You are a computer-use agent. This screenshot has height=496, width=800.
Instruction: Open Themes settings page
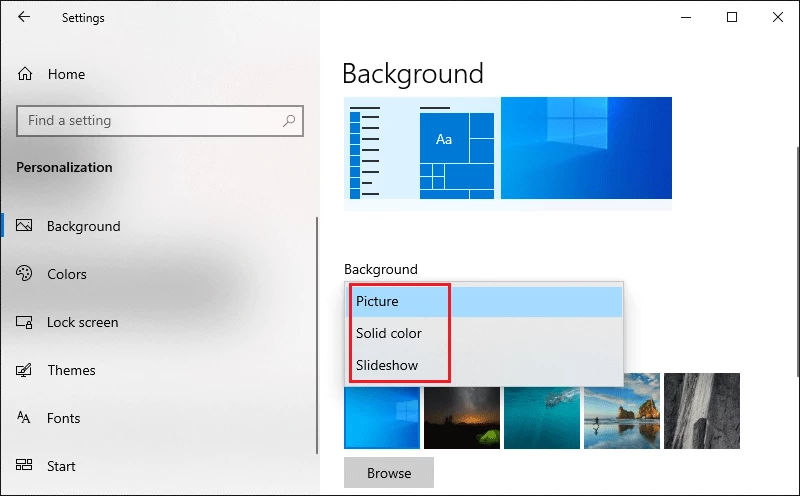[71, 370]
